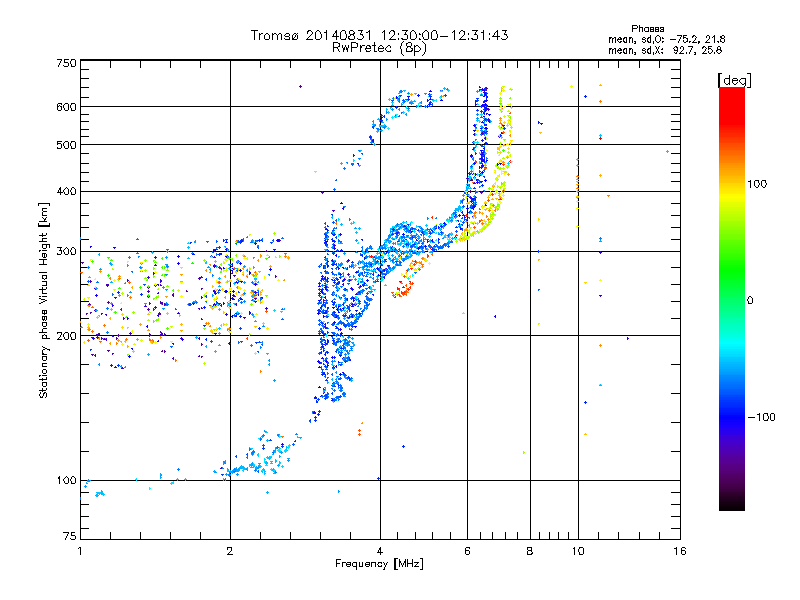
Task: Click the x-axis '4' tick label
Action: pos(380,551)
